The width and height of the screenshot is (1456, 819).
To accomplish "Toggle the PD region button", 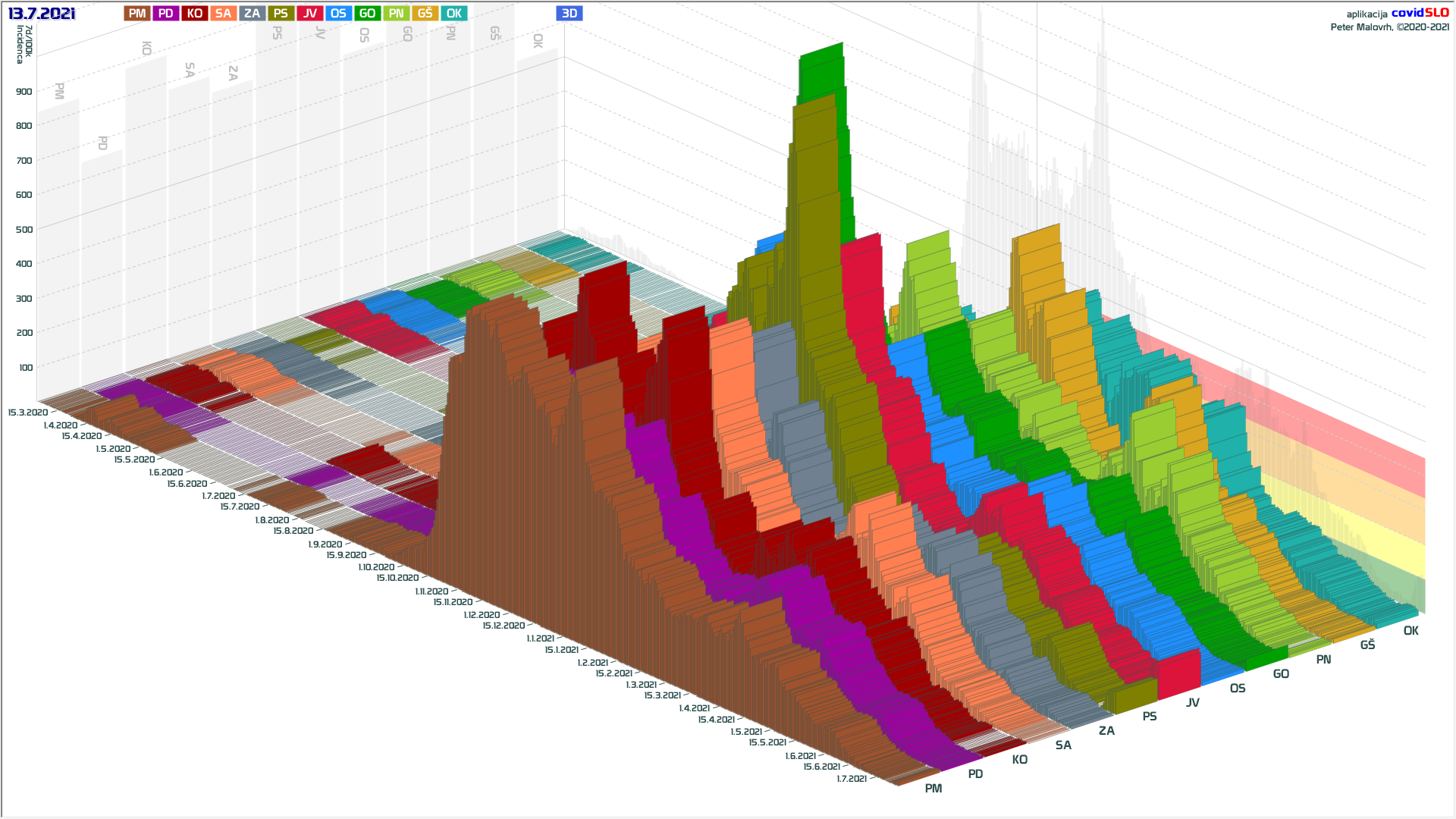I will (166, 13).
